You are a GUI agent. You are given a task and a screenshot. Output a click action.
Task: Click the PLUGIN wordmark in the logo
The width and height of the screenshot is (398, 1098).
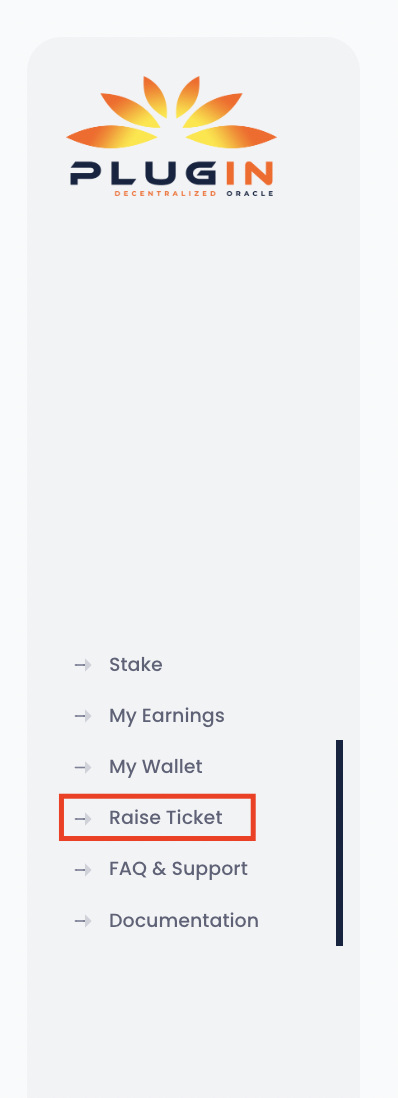(172, 173)
